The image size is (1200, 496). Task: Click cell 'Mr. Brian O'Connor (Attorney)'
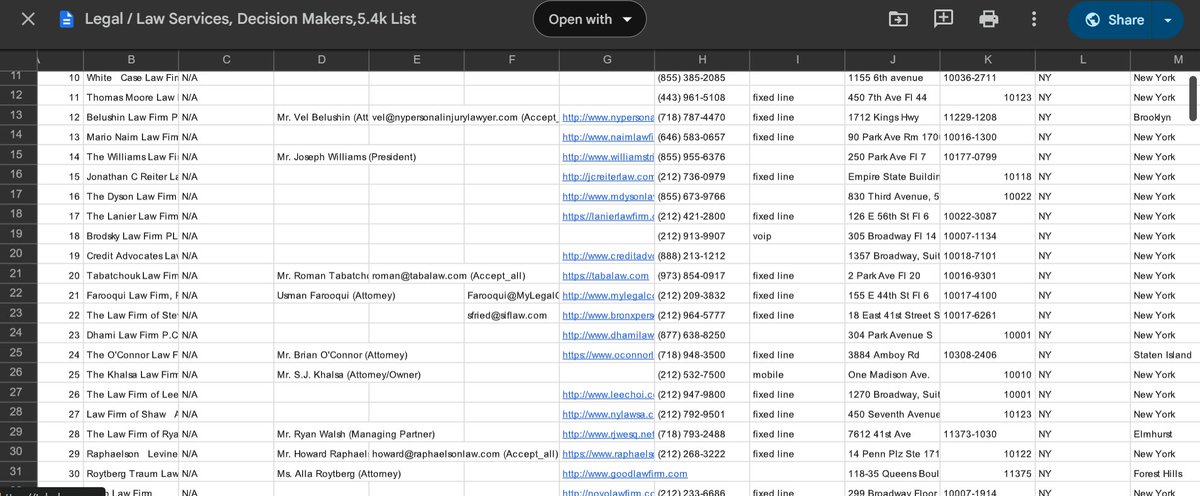tap(343, 355)
